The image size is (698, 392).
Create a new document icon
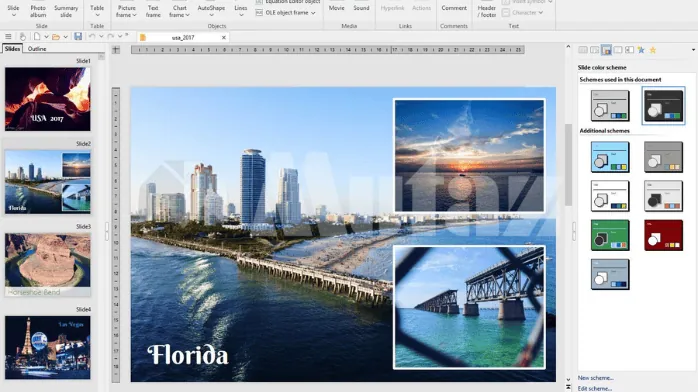37,37
